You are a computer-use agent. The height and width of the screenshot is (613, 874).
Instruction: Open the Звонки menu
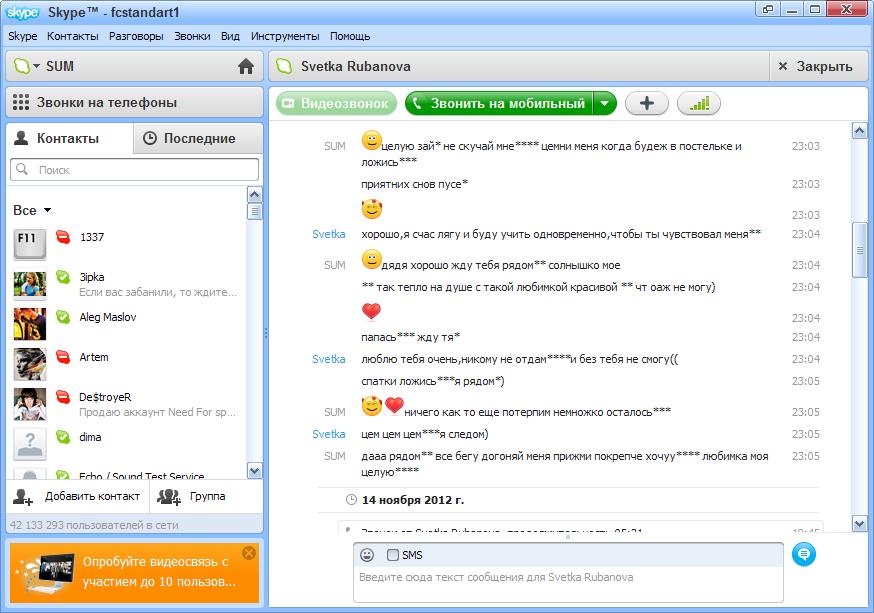click(x=192, y=36)
